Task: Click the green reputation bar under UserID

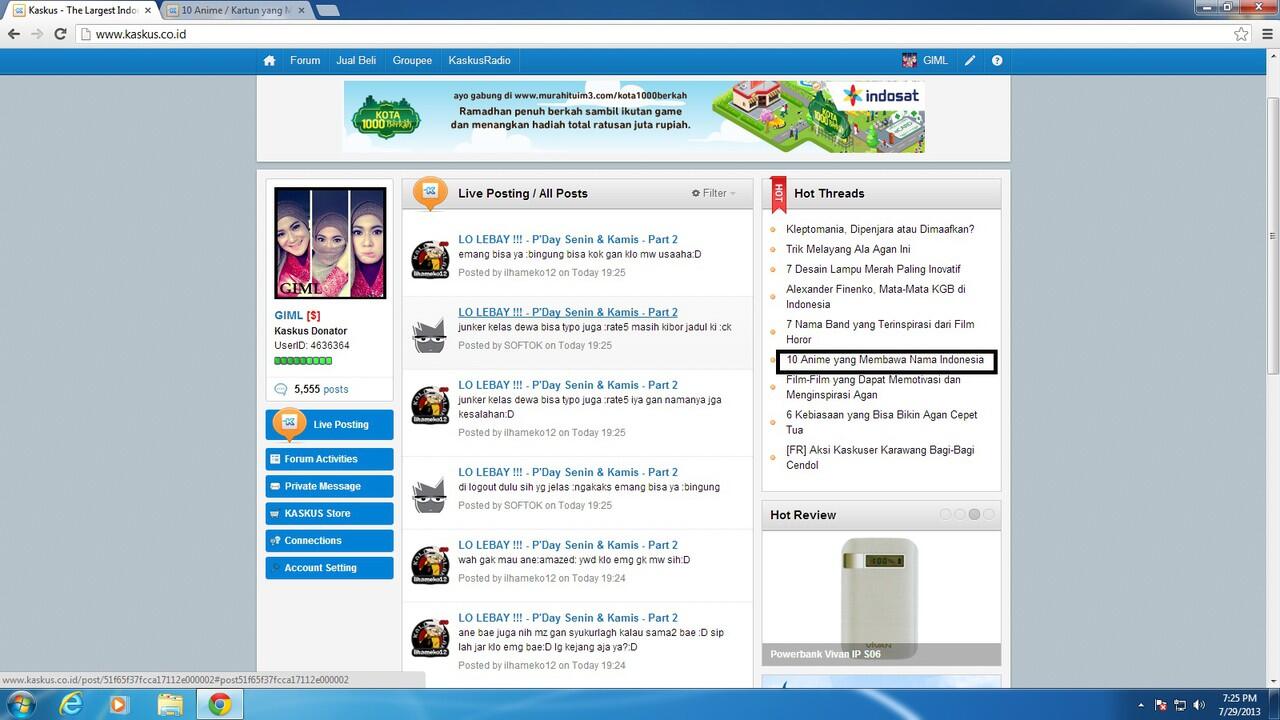Action: point(303,361)
